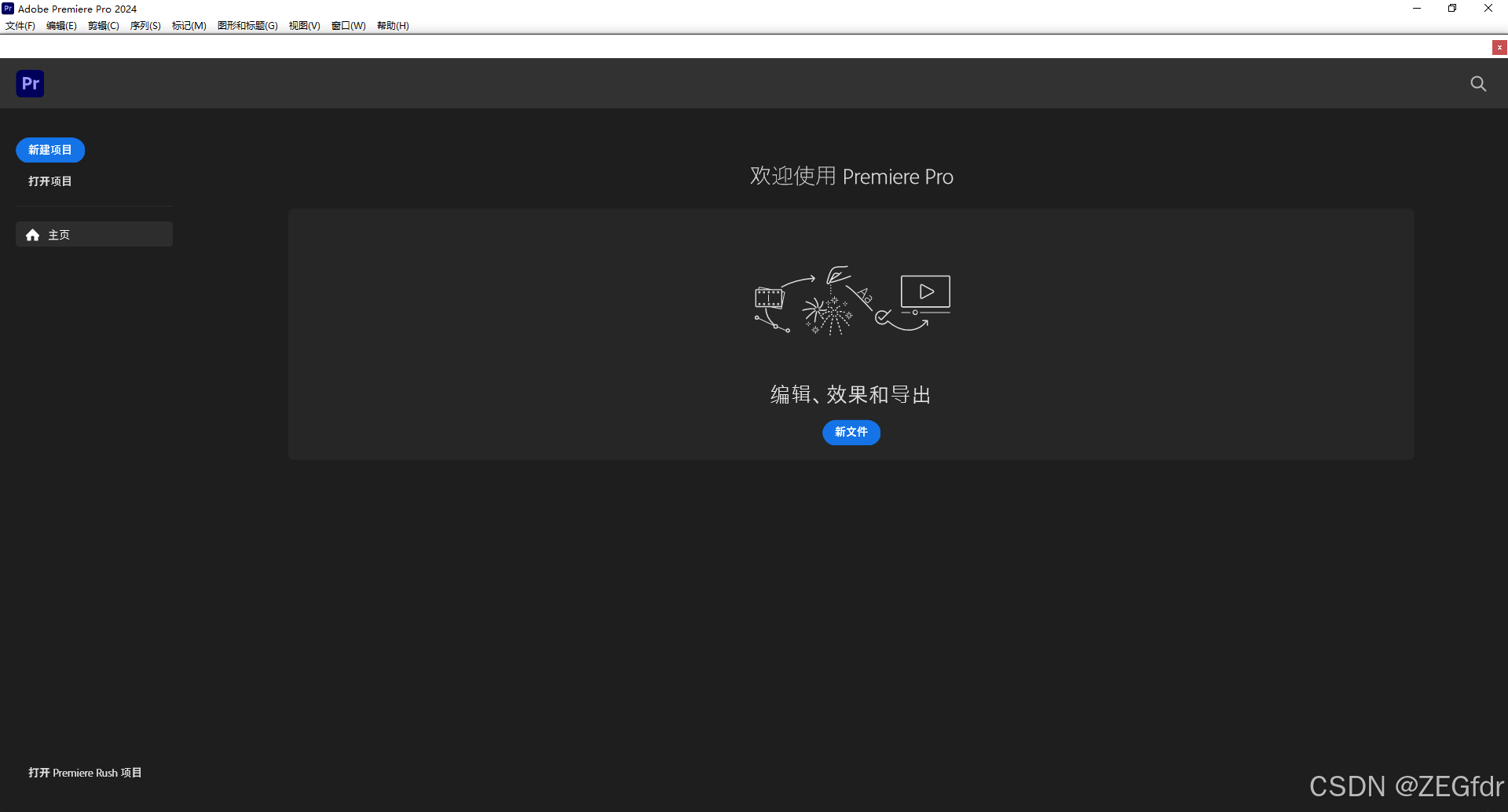The image size is (1508, 812).
Task: Open the 剪辑(C) menu
Action: [104, 26]
